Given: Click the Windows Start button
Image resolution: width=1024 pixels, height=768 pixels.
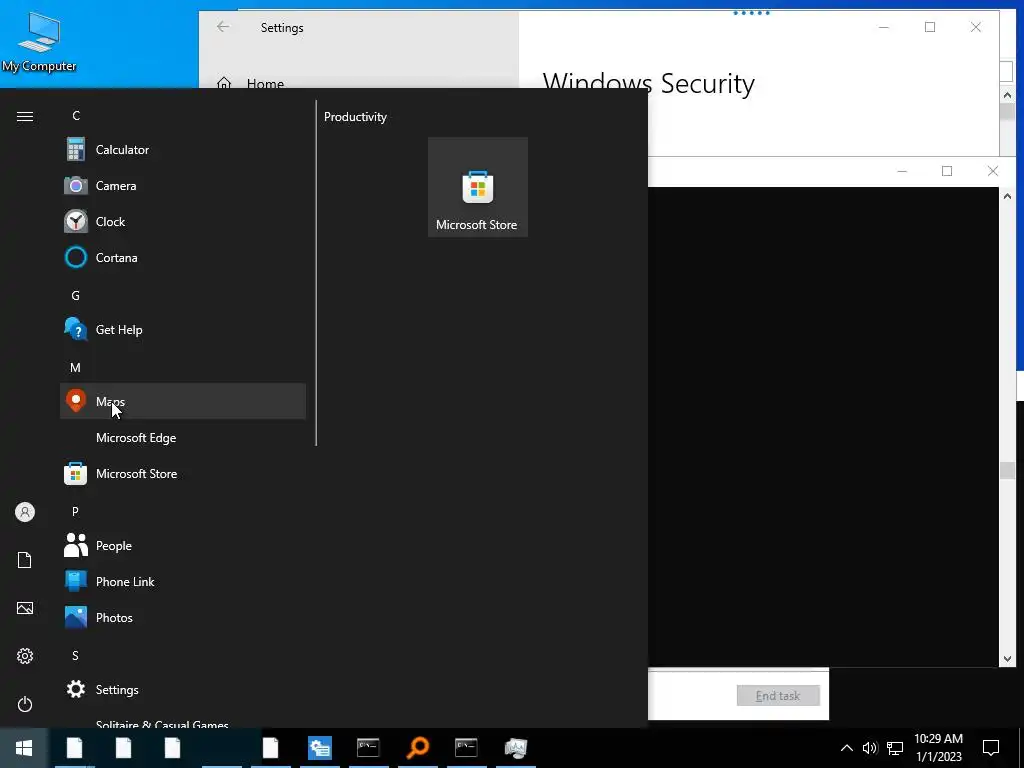Looking at the screenshot, I should (x=24, y=748).
